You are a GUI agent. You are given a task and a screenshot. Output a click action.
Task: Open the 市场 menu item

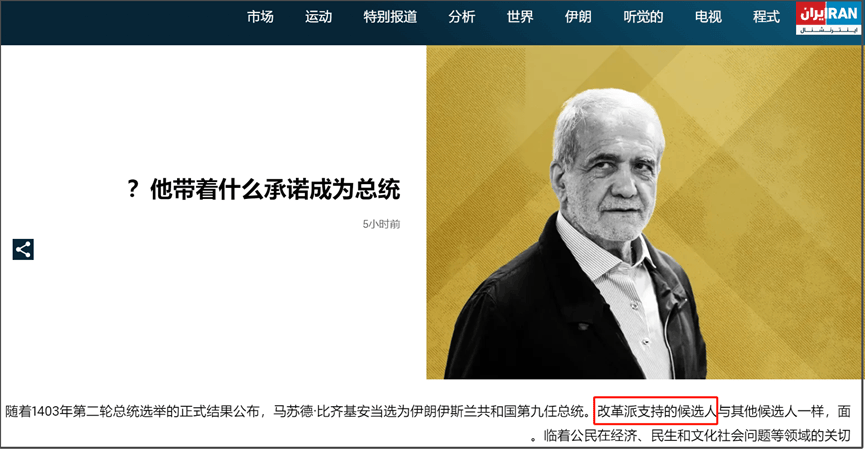[260, 17]
